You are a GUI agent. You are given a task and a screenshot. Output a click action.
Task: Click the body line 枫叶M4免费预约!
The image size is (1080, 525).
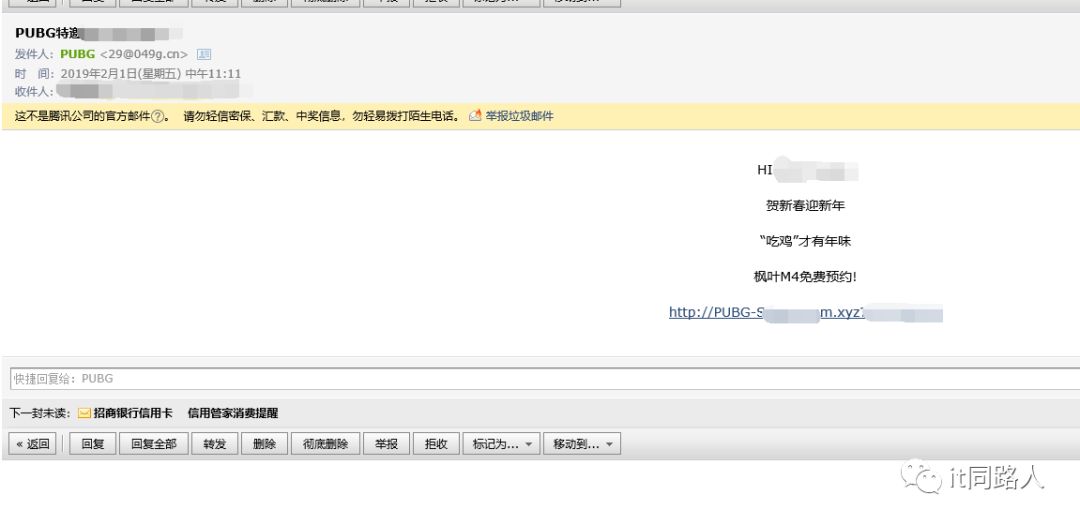point(805,277)
